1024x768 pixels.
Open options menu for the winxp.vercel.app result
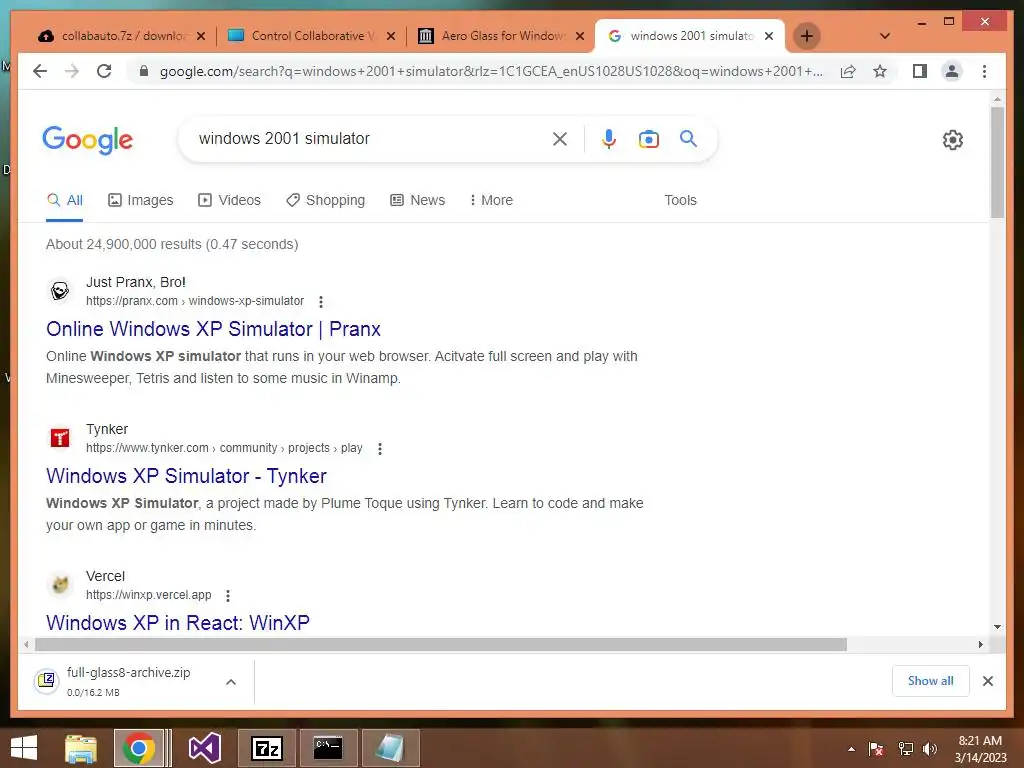click(228, 596)
